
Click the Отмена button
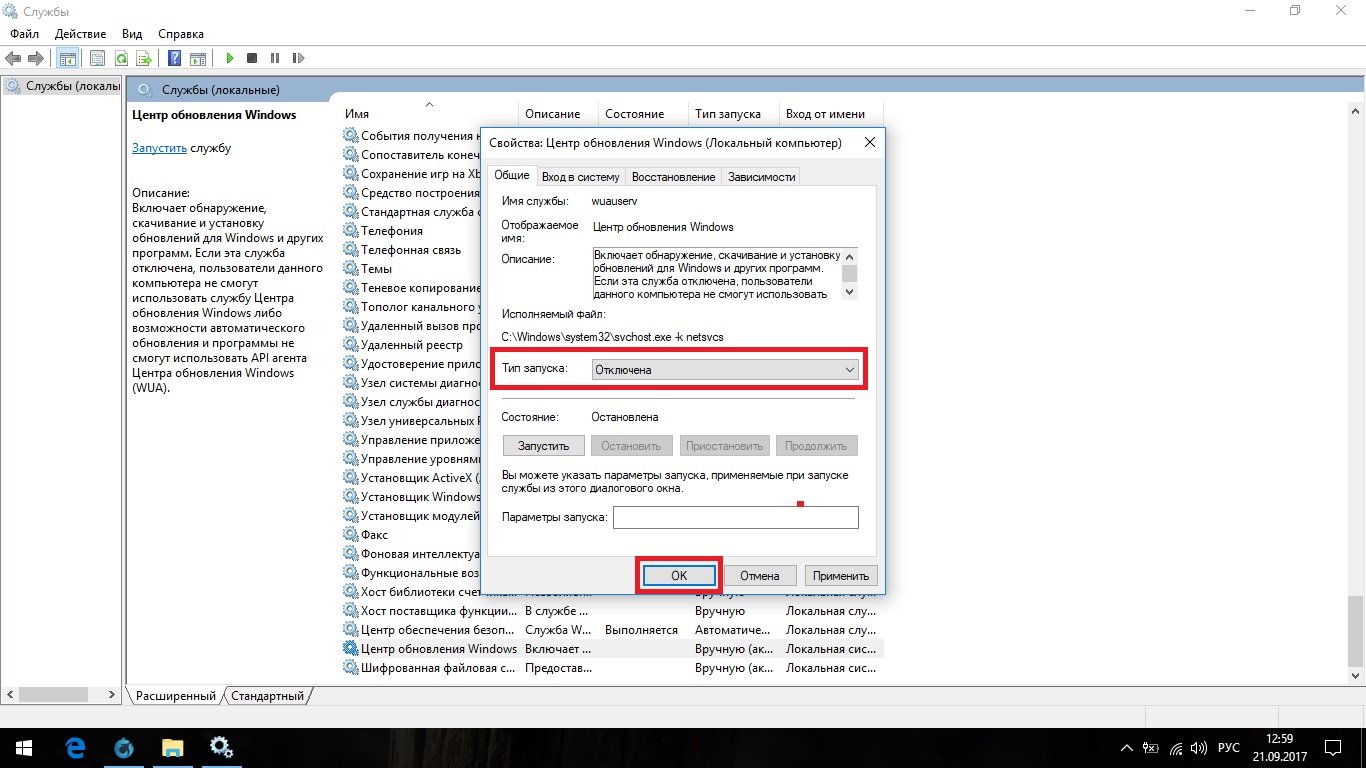(x=760, y=575)
